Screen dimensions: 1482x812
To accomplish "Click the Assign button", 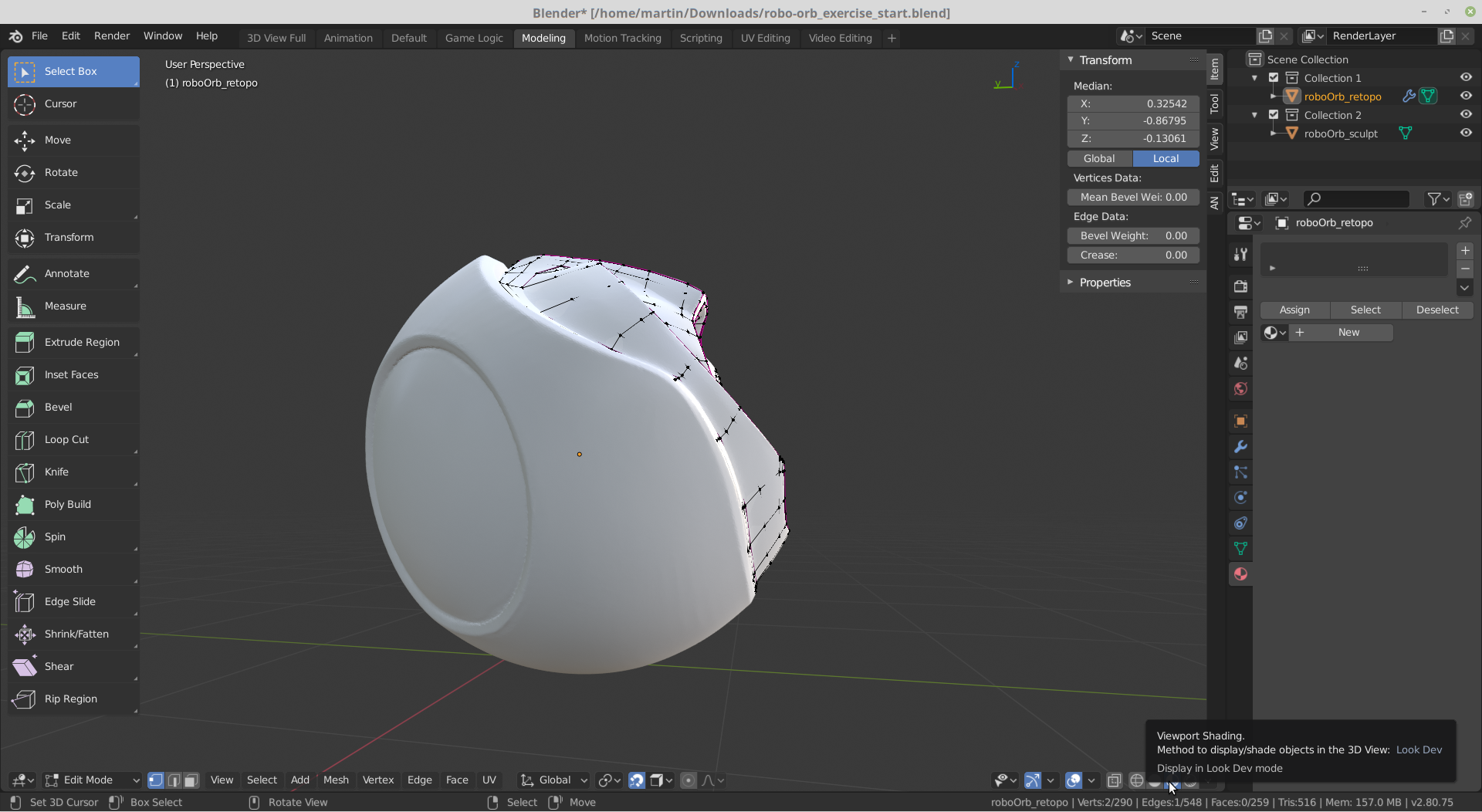I will 1294,310.
